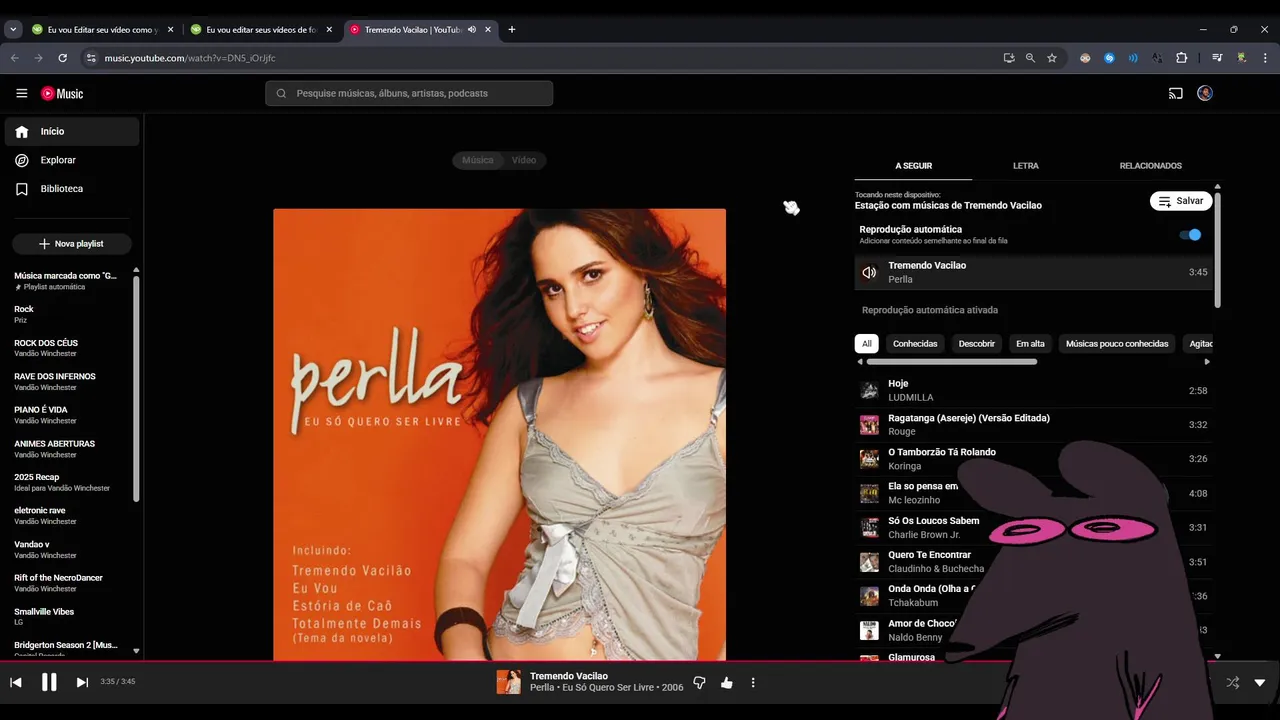Collapse the player page arrow
This screenshot has width=1280, height=720.
[1260, 682]
